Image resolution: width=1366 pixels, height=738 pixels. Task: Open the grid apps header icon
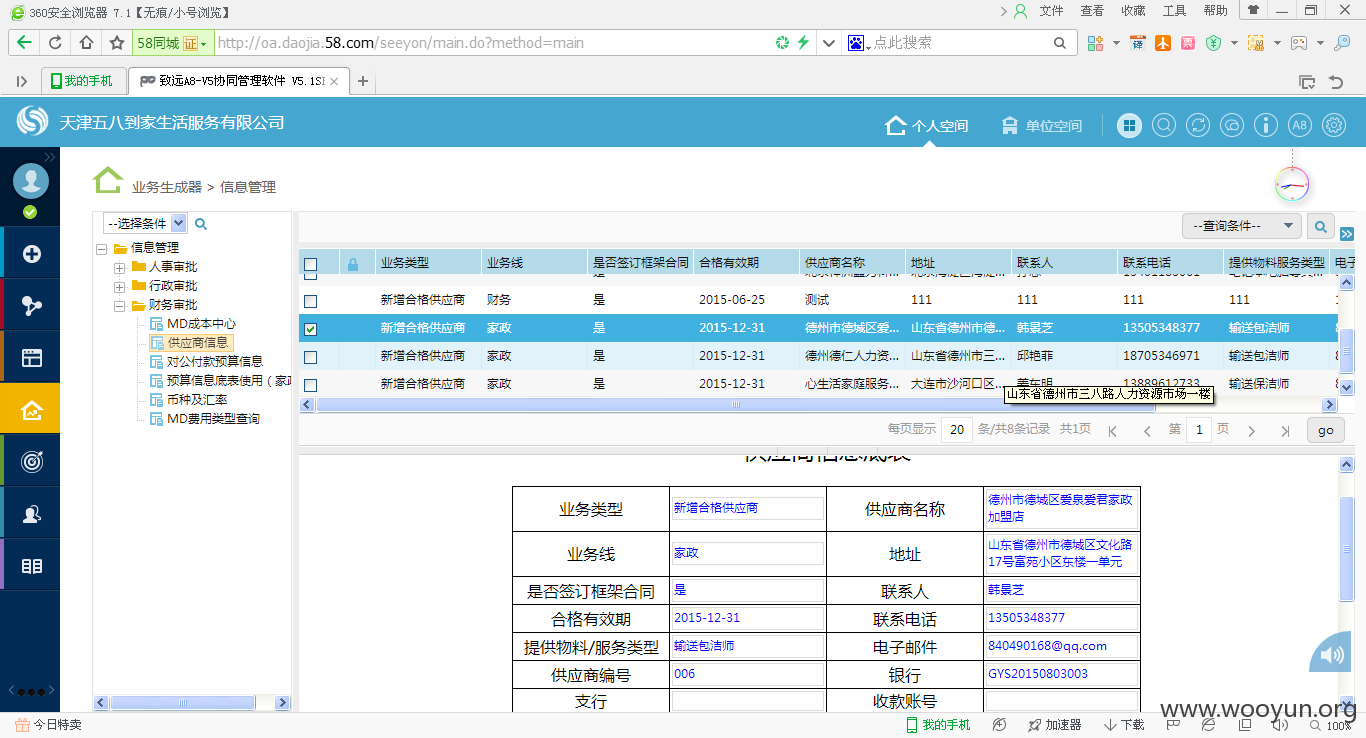[1129, 125]
